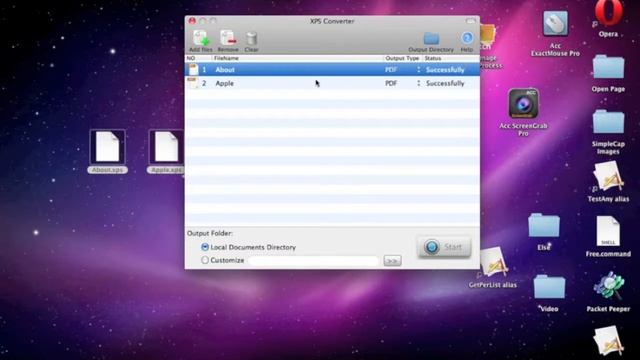Click Successfully status of Apple row
This screenshot has width=640, height=360.
tap(445, 83)
